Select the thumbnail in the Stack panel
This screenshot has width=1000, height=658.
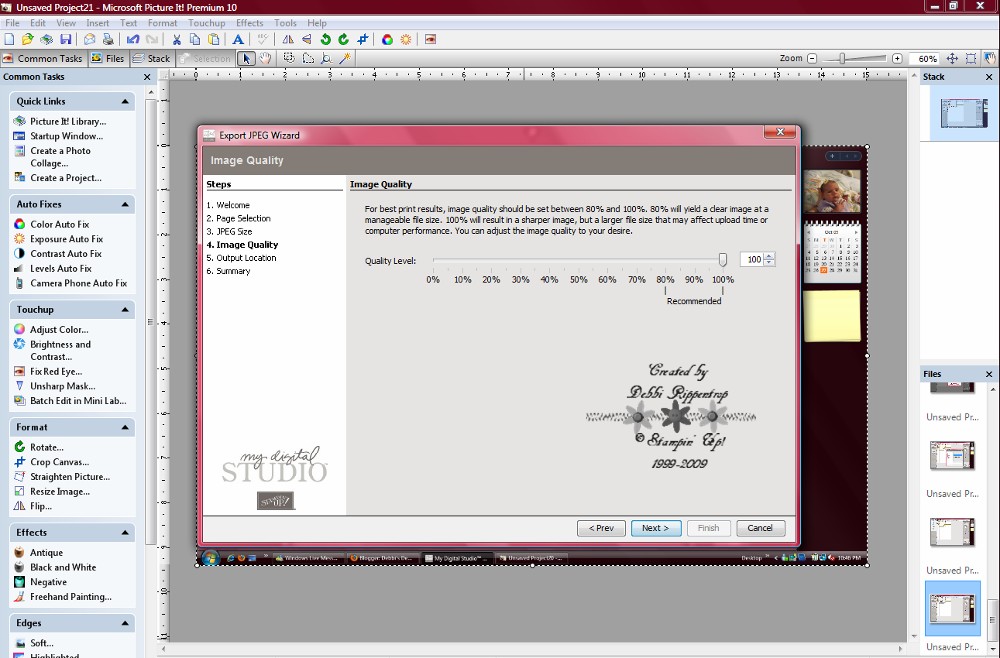964,113
